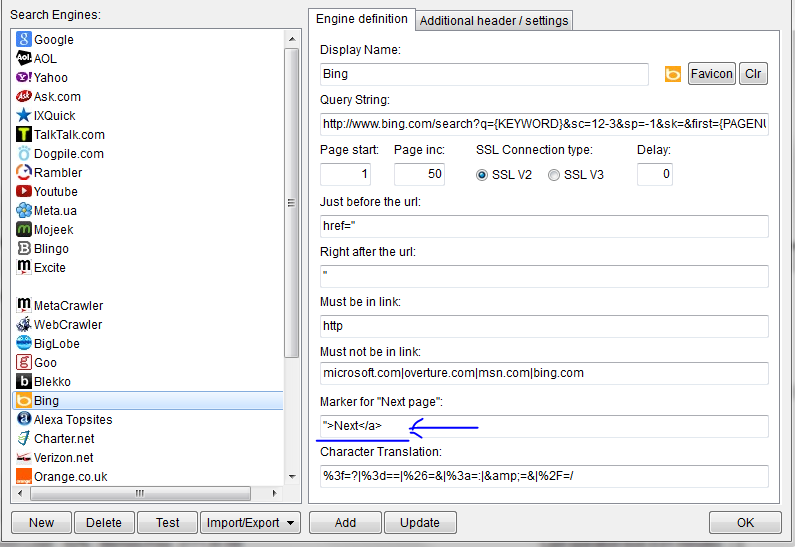Focus the Just before the url field
795x547 pixels.
(x=544, y=226)
